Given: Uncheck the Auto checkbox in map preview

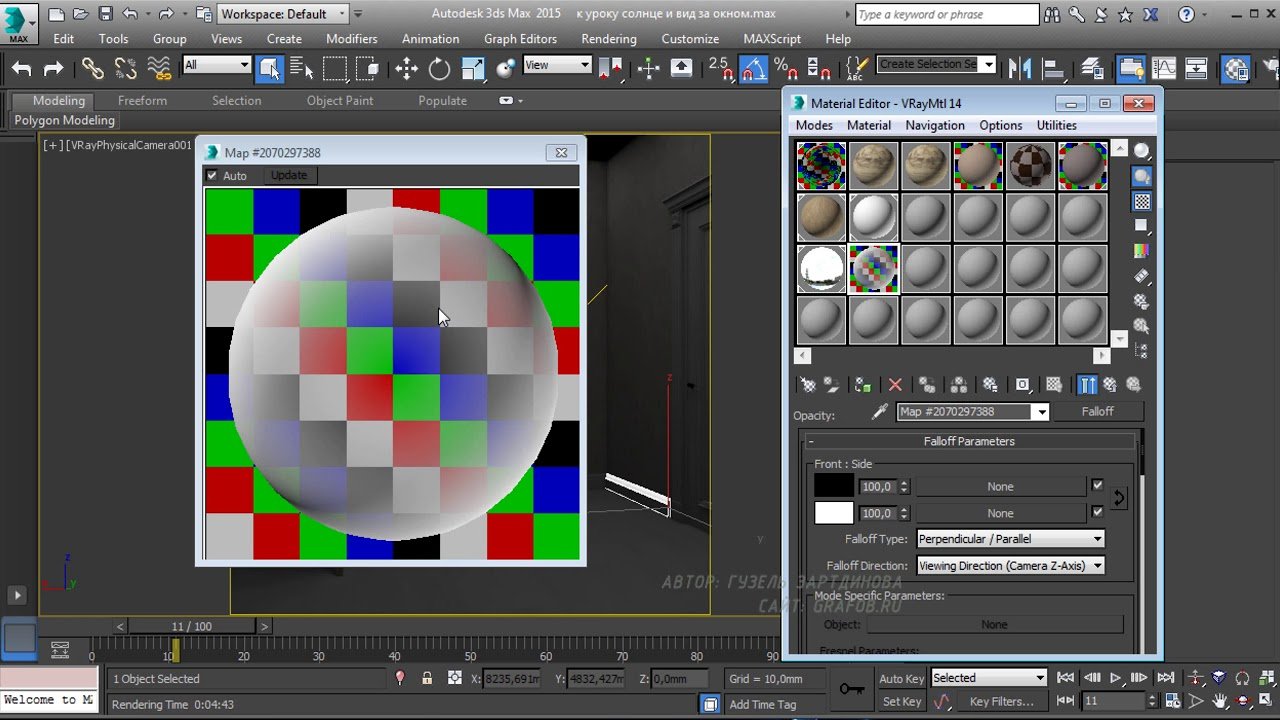Looking at the screenshot, I should point(211,176).
